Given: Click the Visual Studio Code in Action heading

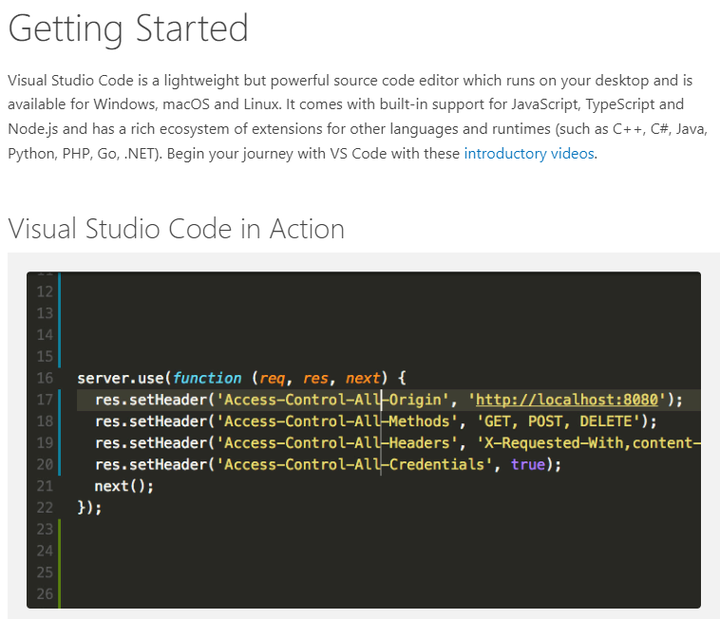Looking at the screenshot, I should (x=176, y=228).
